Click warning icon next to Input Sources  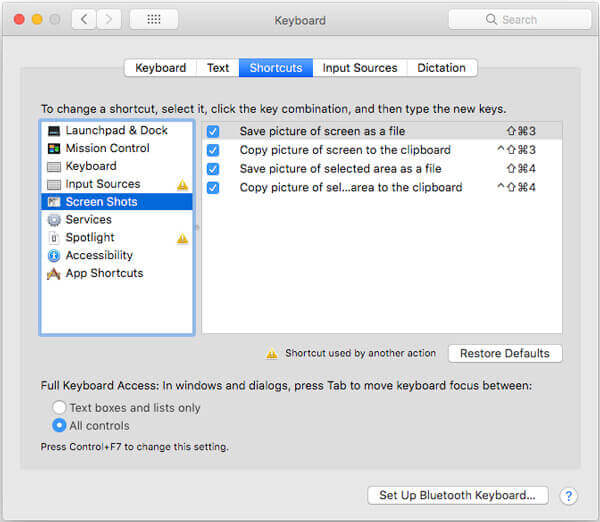(x=182, y=185)
